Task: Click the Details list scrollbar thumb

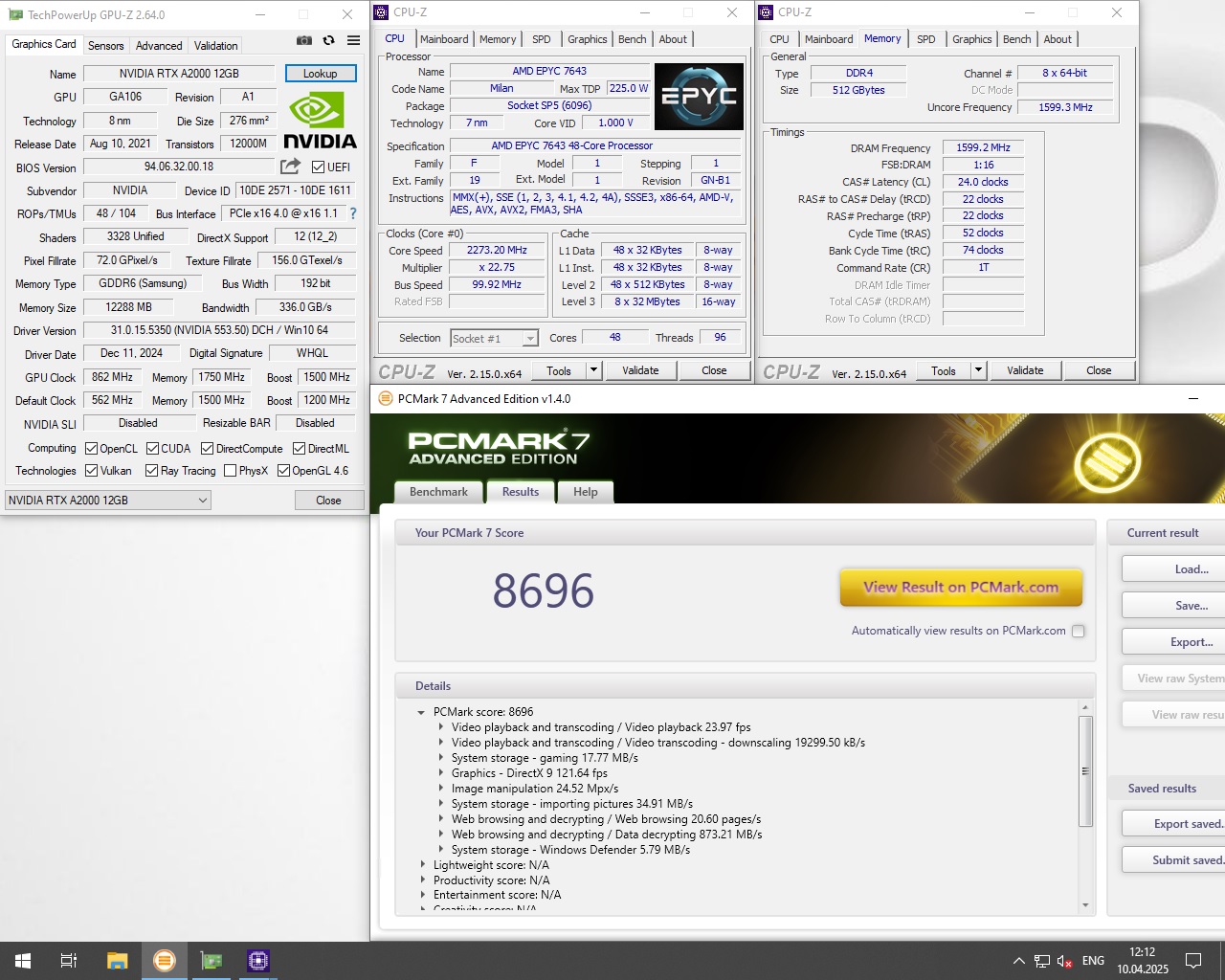Action: (1085, 770)
